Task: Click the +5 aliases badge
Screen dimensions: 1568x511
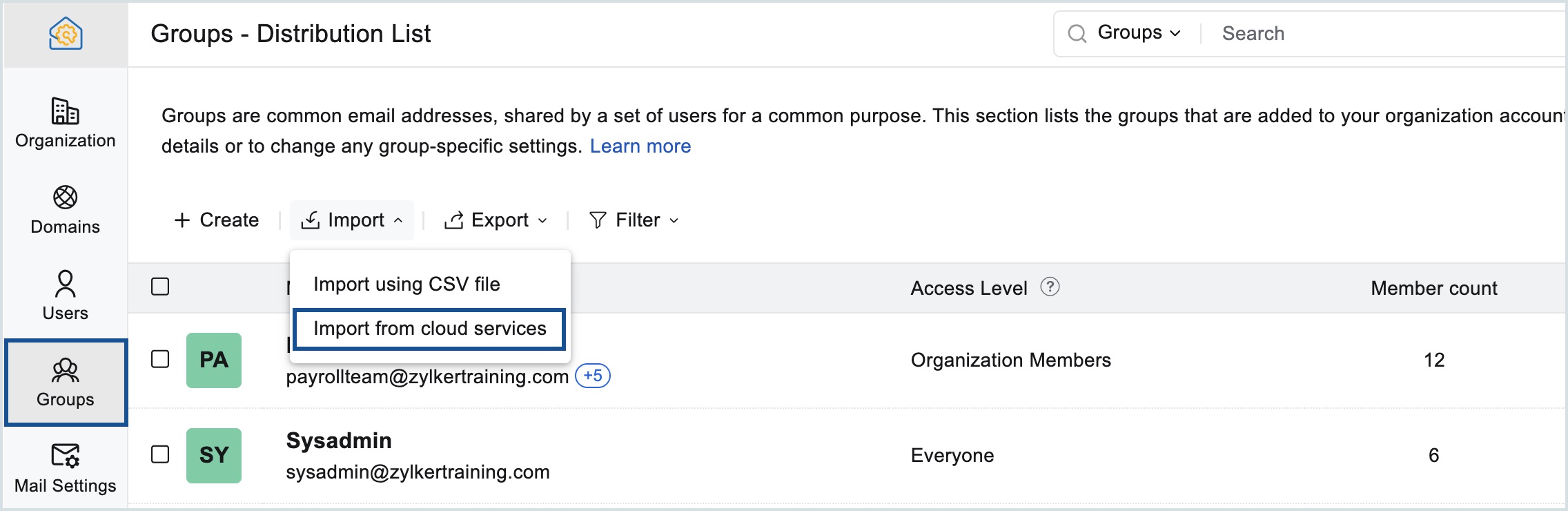Action: click(x=592, y=376)
